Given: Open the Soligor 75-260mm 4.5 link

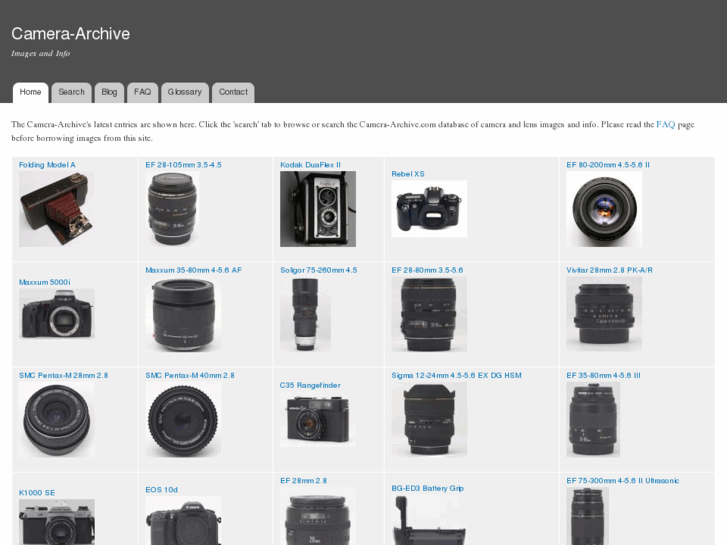Looking at the screenshot, I should click(319, 270).
